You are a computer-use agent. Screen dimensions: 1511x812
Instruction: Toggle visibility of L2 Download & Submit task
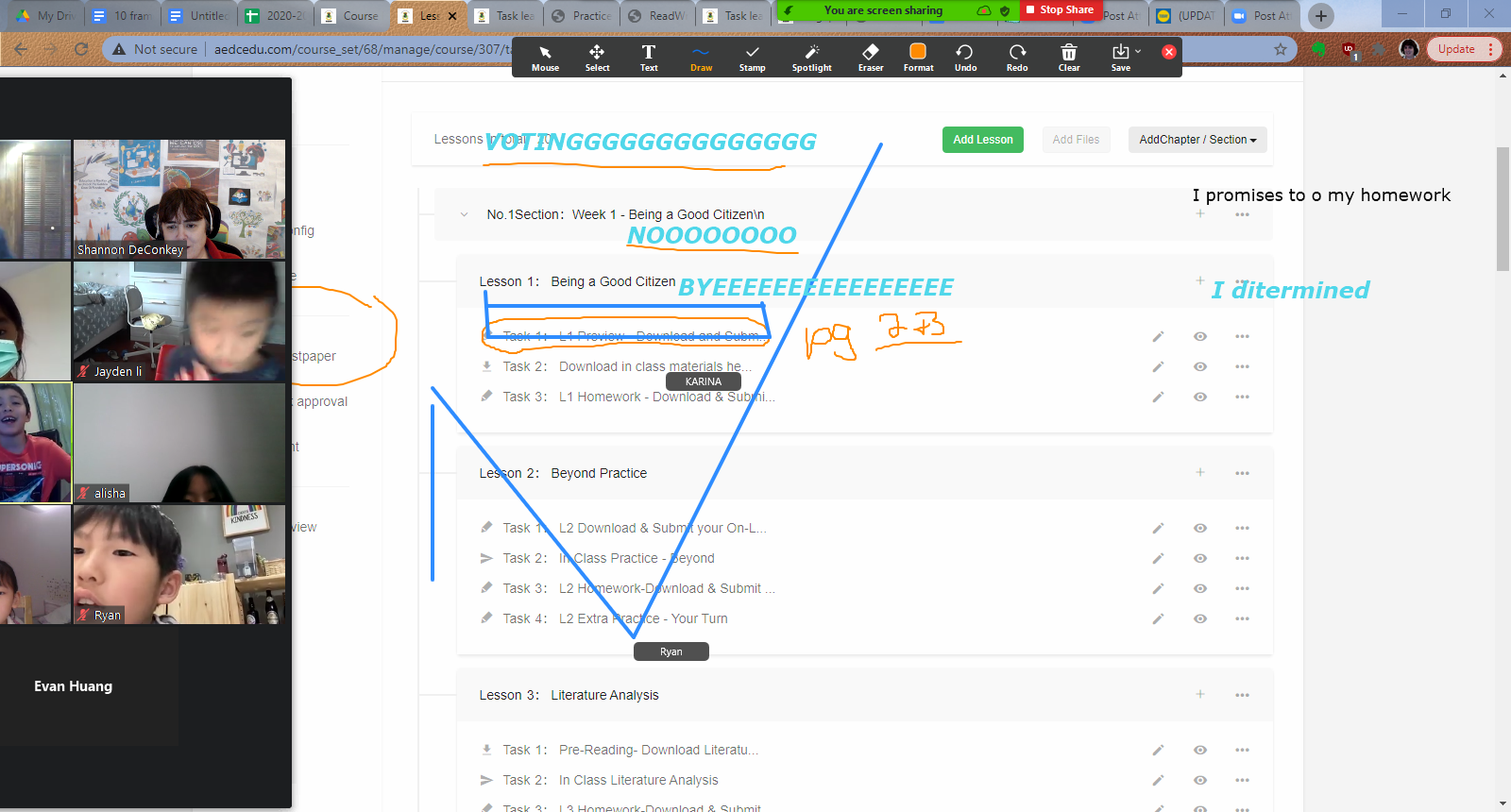pos(1200,528)
